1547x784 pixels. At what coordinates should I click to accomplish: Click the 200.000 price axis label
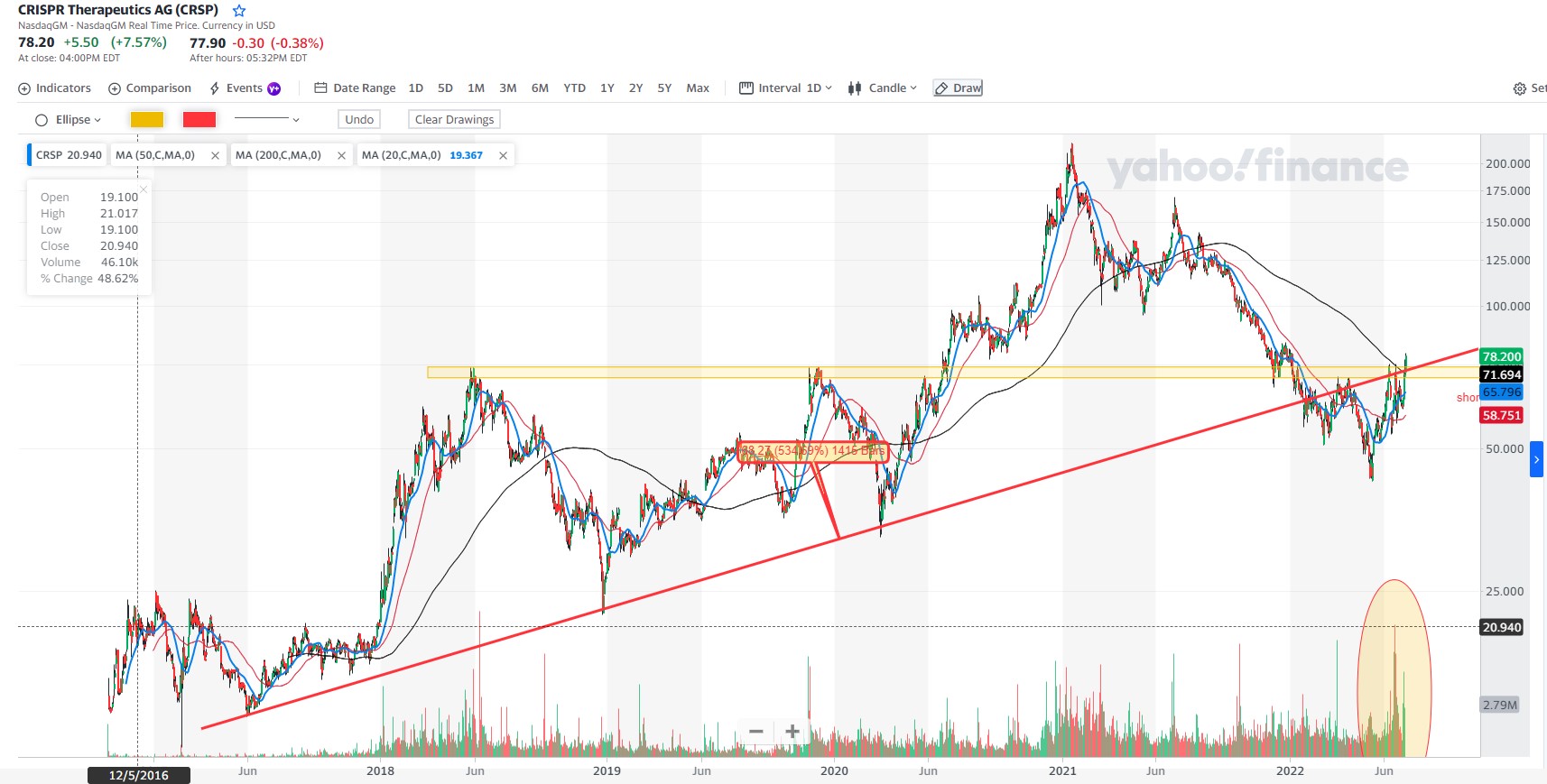pos(1507,163)
